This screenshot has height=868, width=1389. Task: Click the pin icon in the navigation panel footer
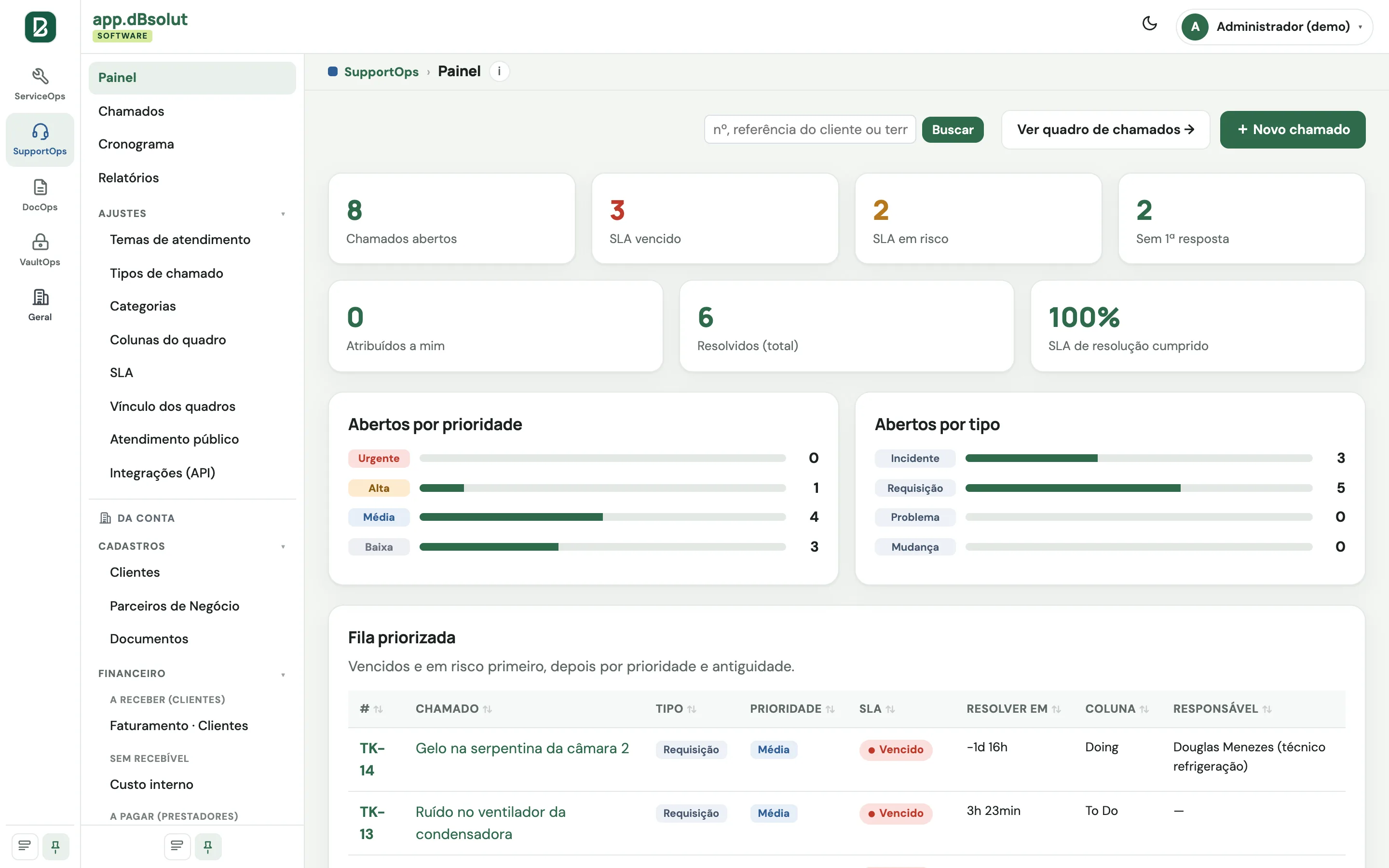208,846
